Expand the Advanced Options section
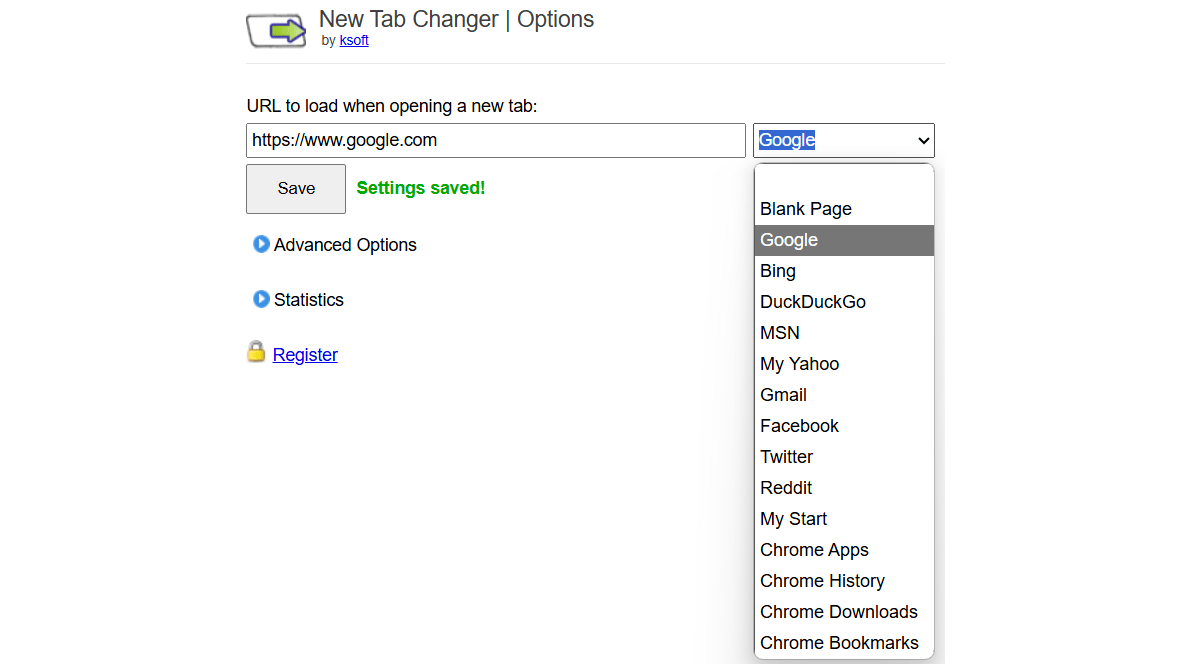1180x664 pixels. 345,245
